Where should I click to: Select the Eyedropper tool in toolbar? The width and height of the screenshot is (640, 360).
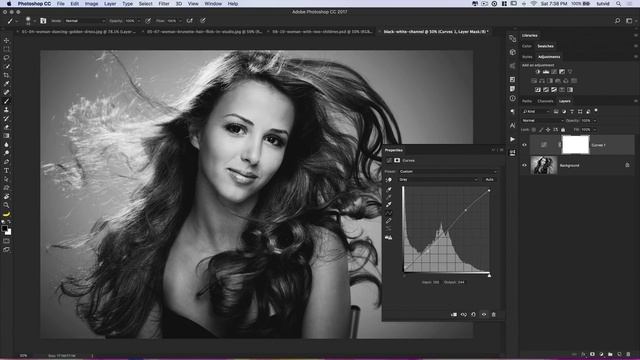pos(6,84)
